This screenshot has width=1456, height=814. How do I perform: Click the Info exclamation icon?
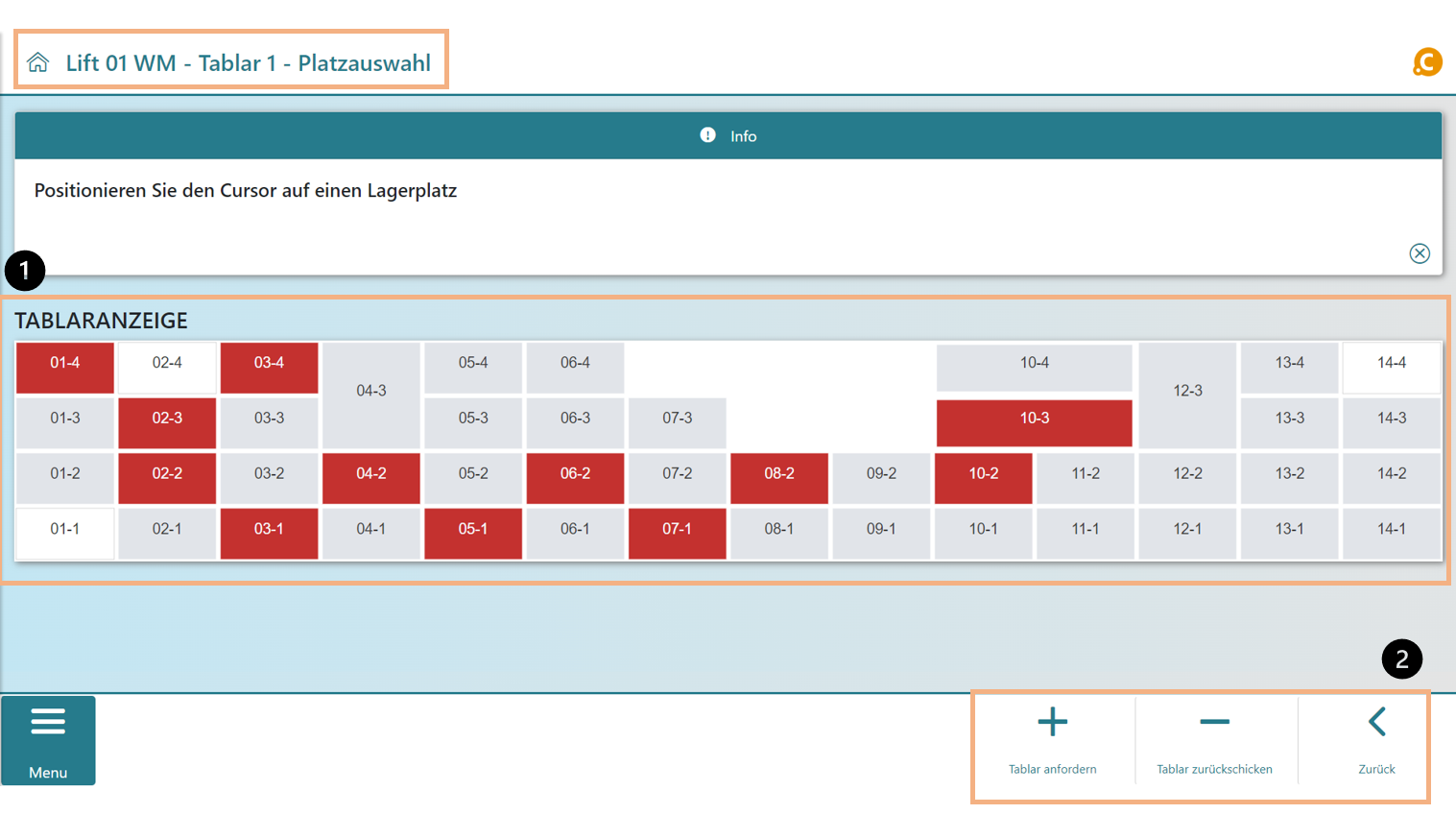point(707,135)
